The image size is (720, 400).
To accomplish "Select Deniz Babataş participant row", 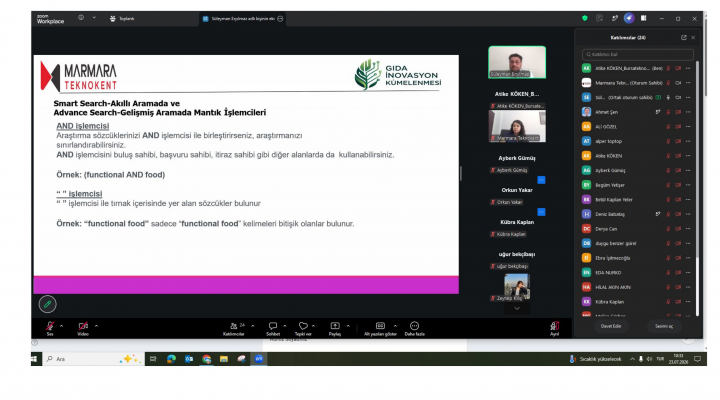I will (637, 214).
